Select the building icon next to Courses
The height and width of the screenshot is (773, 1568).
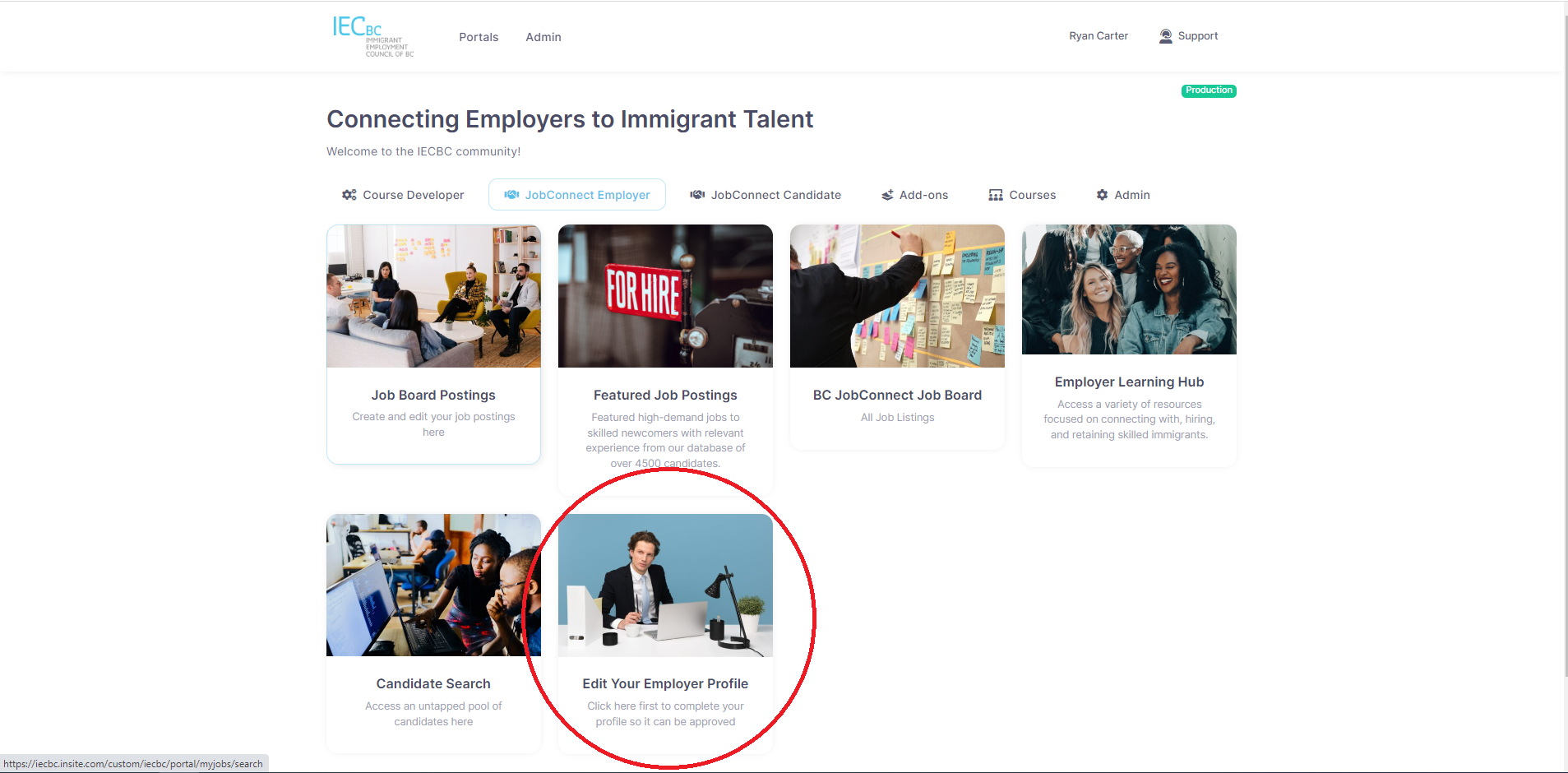(x=996, y=194)
